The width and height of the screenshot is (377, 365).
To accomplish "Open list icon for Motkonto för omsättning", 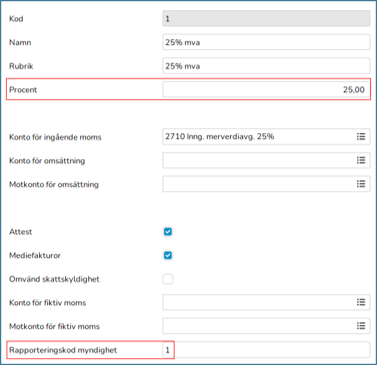I will click(x=361, y=184).
